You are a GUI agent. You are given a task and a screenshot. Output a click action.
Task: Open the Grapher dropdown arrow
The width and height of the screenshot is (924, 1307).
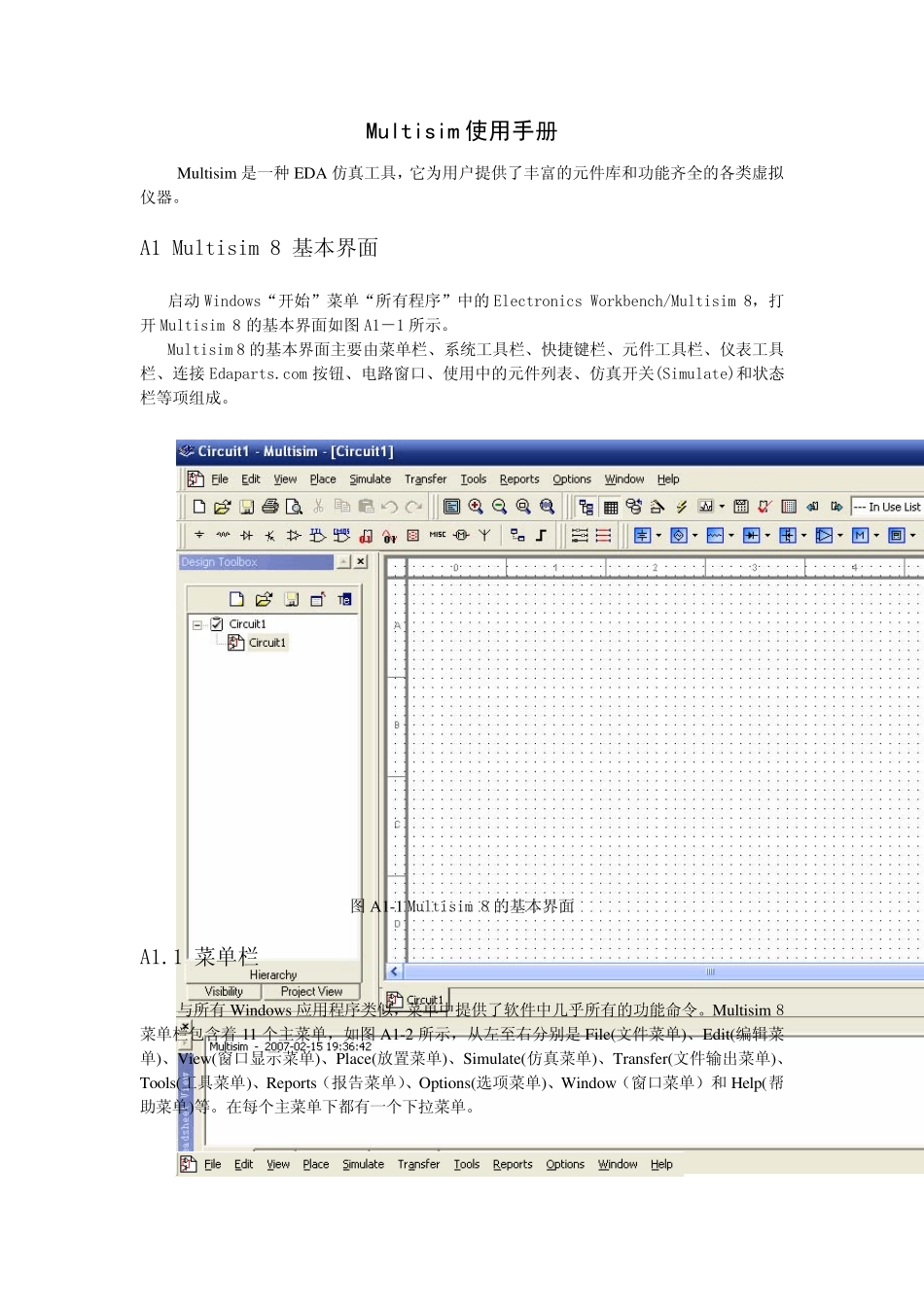pos(722,507)
